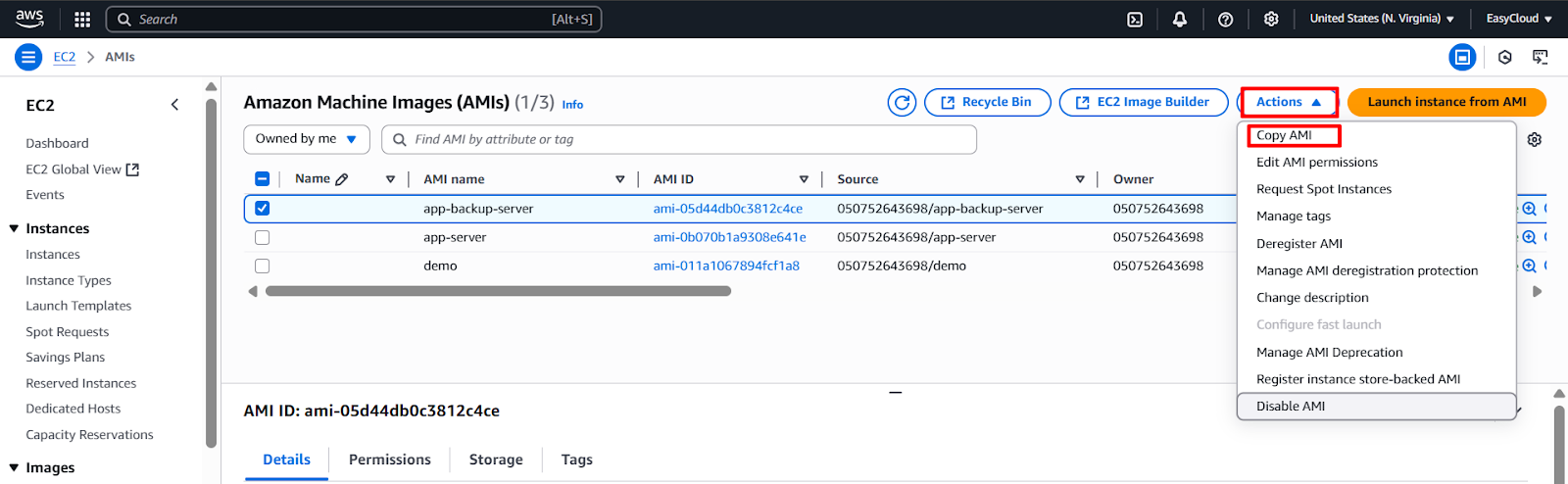Choose Disable AMI menu item

(1377, 407)
